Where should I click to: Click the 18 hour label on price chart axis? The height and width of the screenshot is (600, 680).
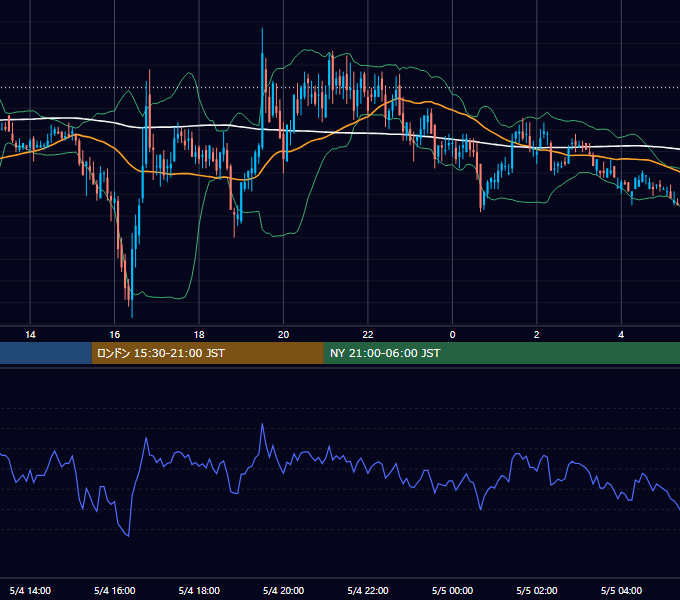point(199,335)
